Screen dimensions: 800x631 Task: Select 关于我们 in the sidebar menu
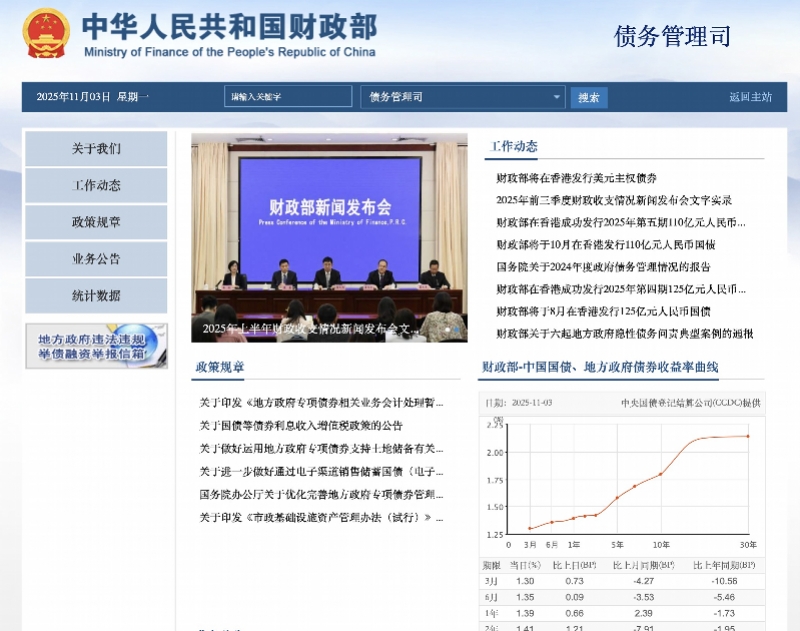96,148
